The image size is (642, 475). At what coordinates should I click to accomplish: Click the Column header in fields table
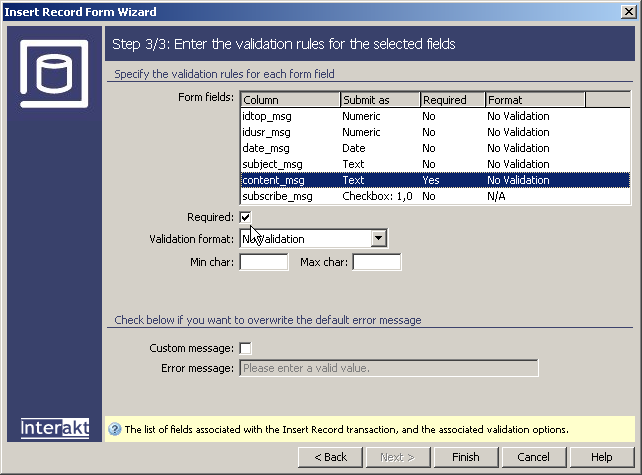pyautogui.click(x=289, y=100)
